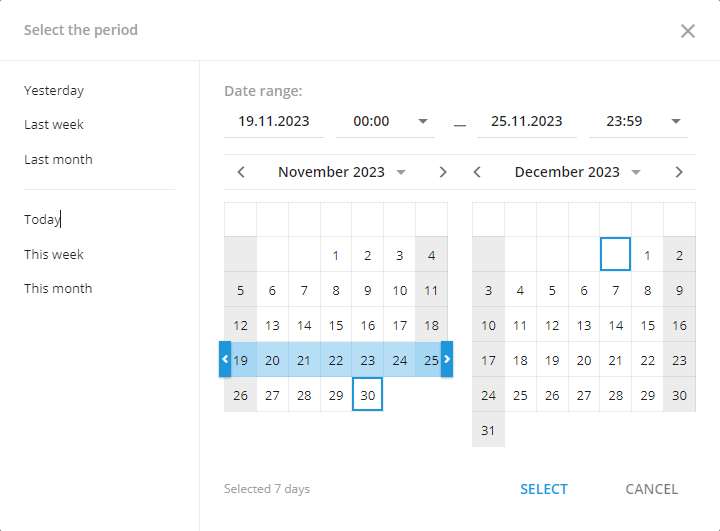
Task: Choose the Last week preset
Action: tap(54, 124)
